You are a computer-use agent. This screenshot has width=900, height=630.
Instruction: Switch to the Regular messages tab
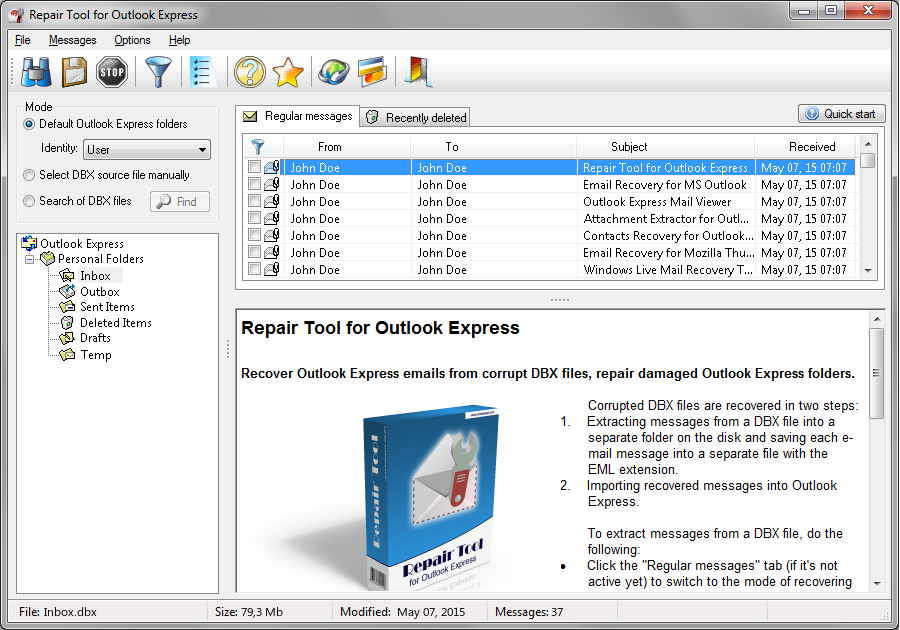click(297, 116)
